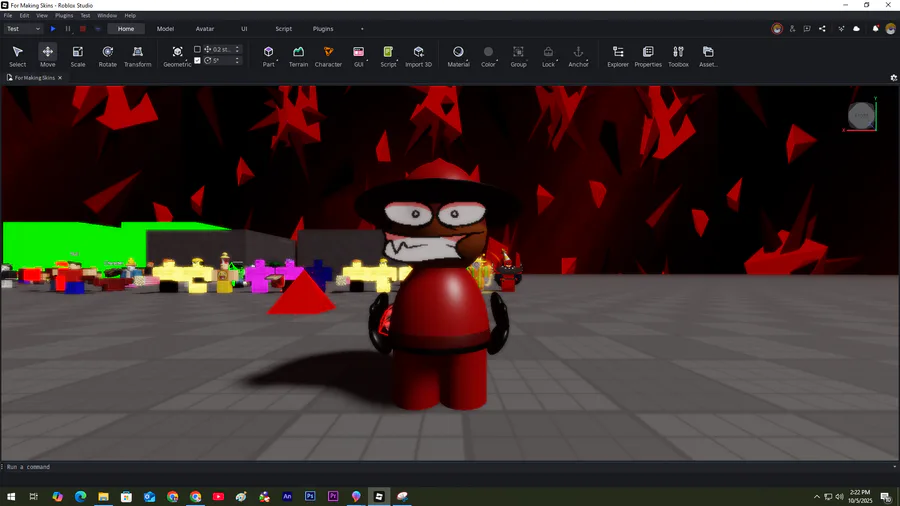Screen dimensions: 900x506
Task: Click the Group tool
Action: pyautogui.click(x=518, y=56)
